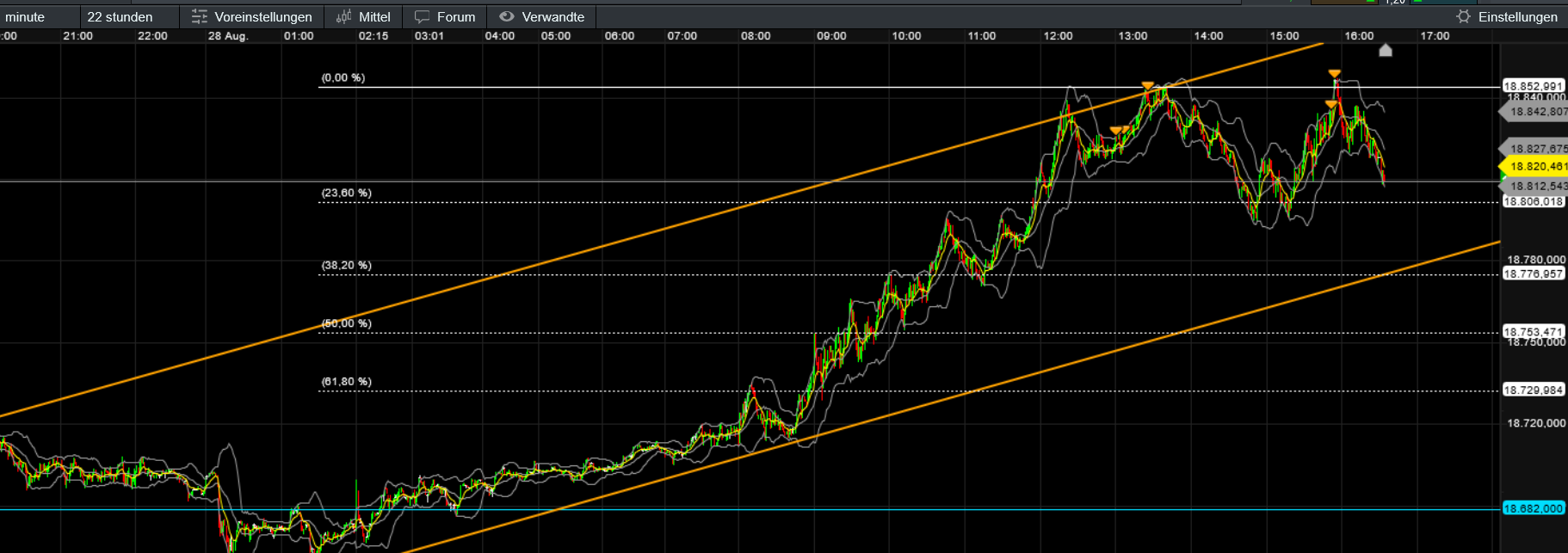The height and width of the screenshot is (553, 1568).
Task: Click the Fibonacci (61,80 %) level label
Action: click(346, 381)
